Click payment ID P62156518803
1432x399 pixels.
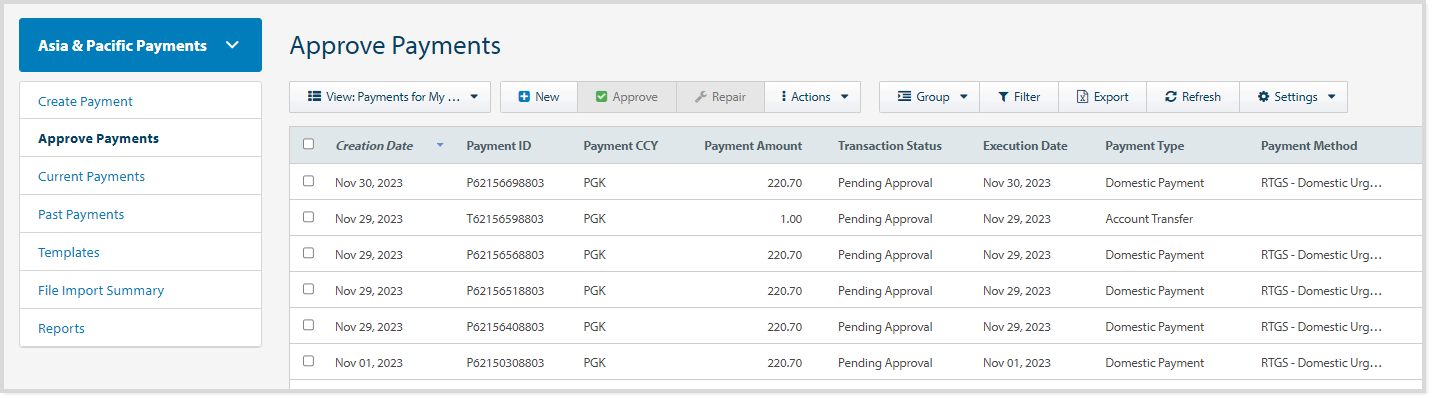click(505, 291)
